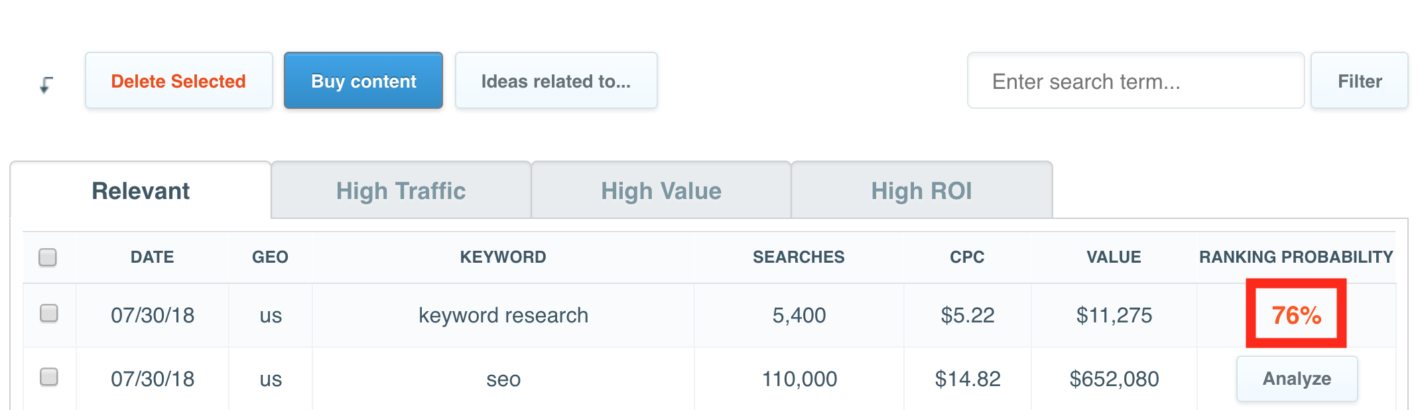
Task: Select the High Value tab
Action: coord(661,191)
